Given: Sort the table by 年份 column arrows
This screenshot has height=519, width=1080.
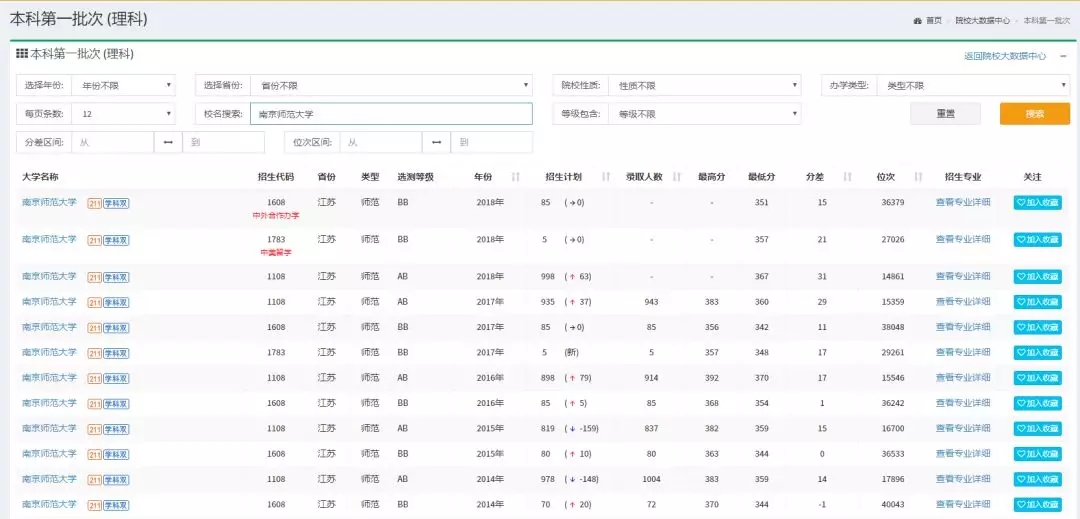Looking at the screenshot, I should (516, 178).
